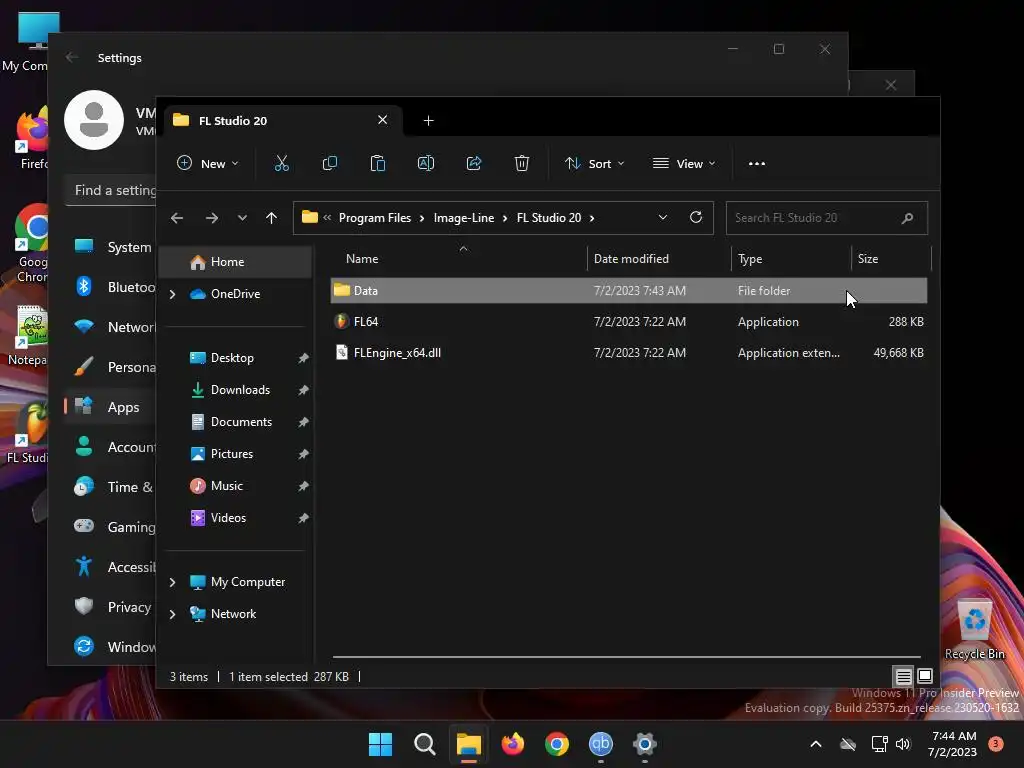Click the Delete trash icon

click(x=522, y=163)
